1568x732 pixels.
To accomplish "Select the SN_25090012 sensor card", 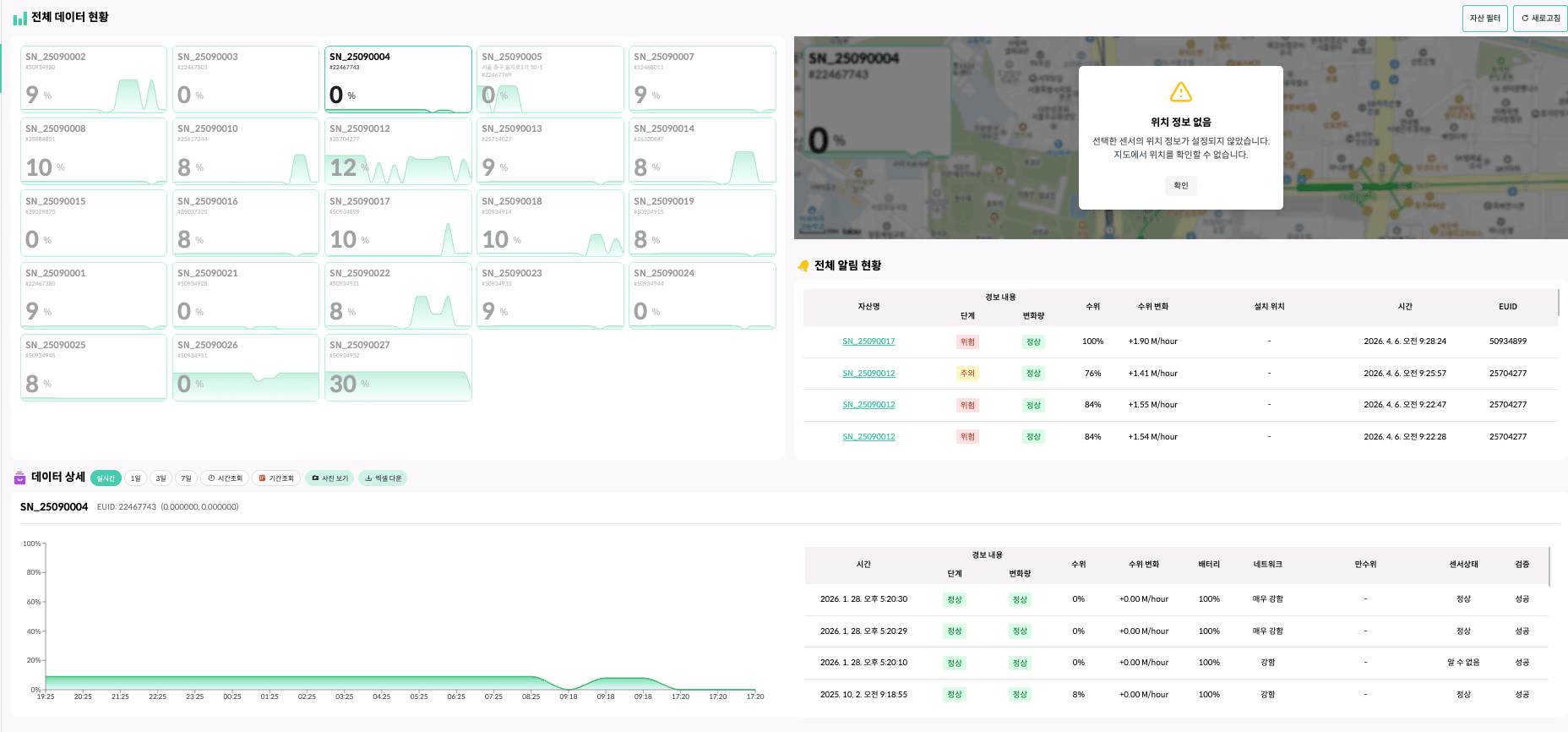I will point(398,151).
